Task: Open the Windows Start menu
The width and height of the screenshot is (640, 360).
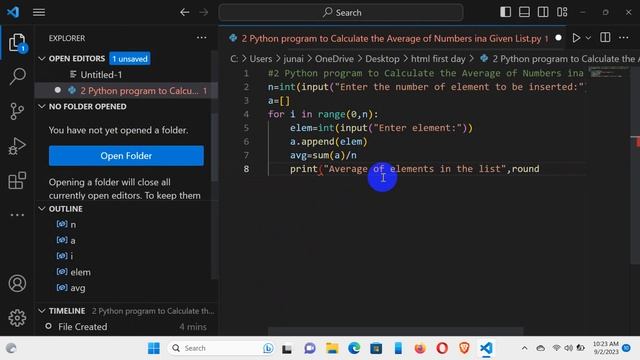Action: [154, 348]
